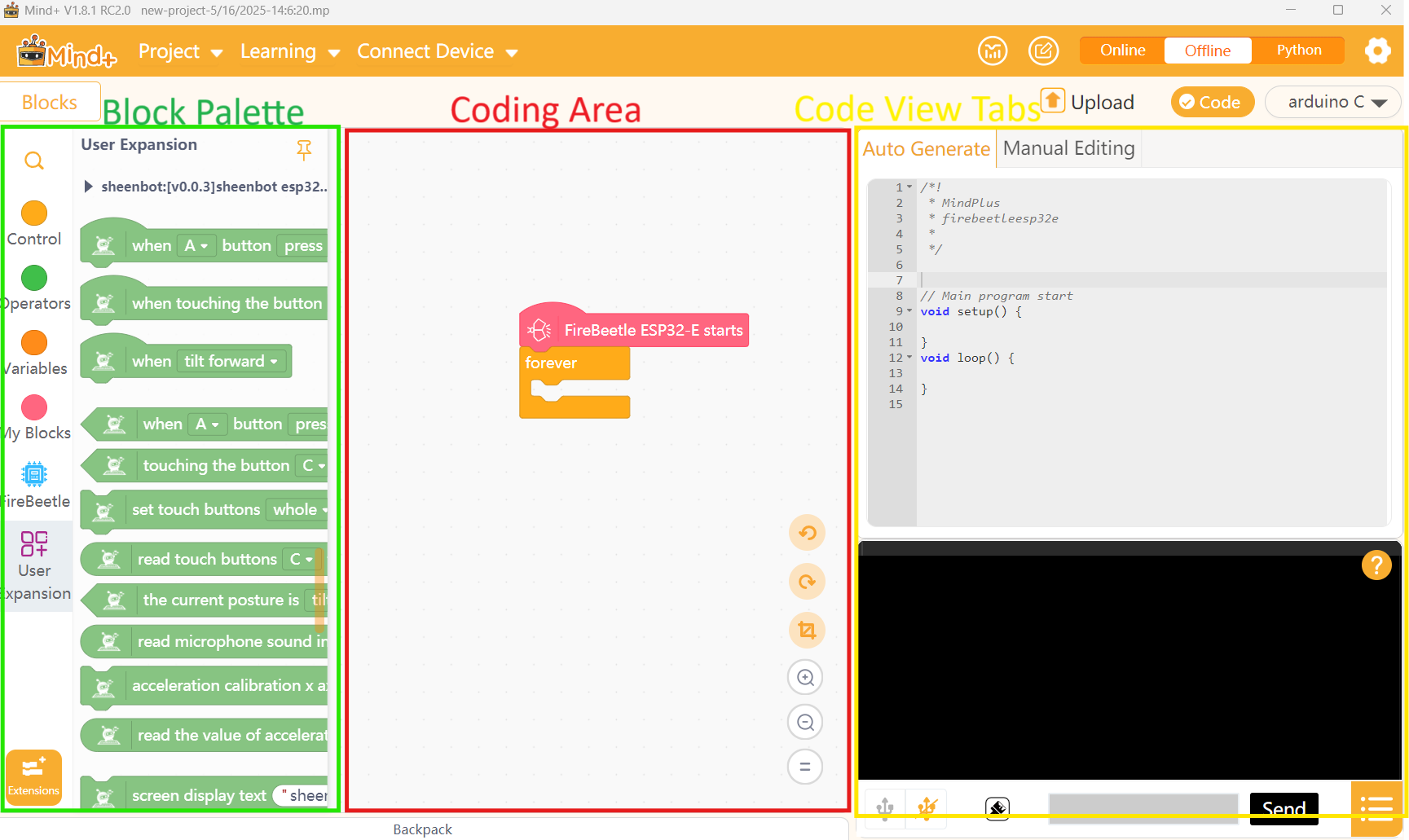This screenshot has width=1409, height=840.
Task: Select the Control block category
Action: pyautogui.click(x=34, y=224)
